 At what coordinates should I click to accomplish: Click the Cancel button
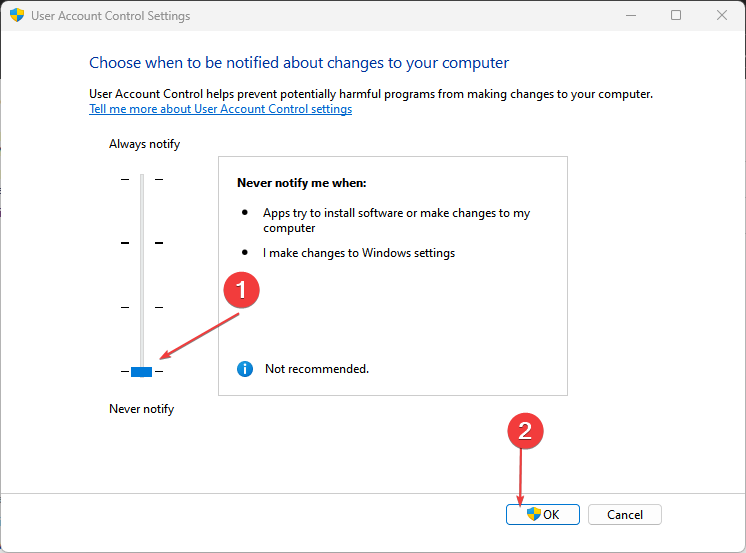(x=625, y=514)
